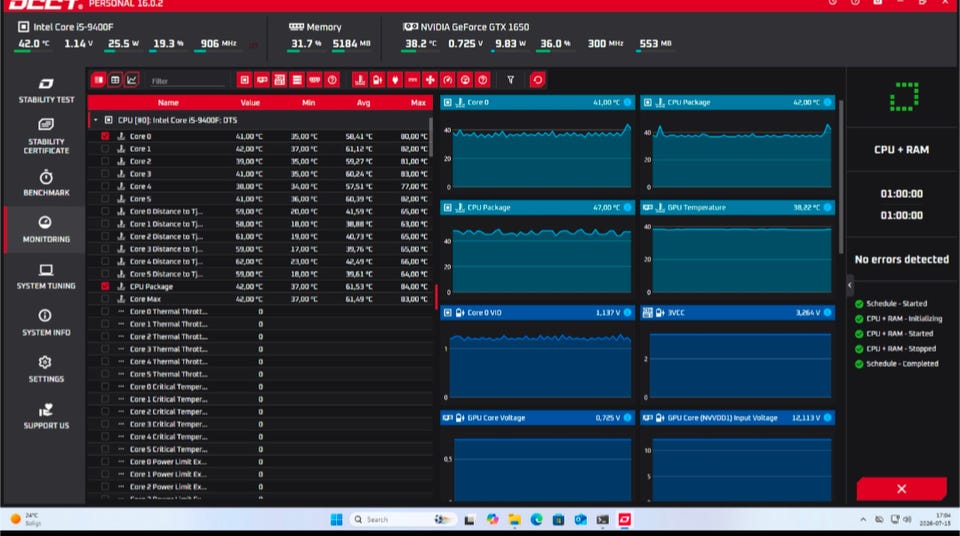Image resolution: width=960 pixels, height=536 pixels.
Task: Toggle the voltage sensor type filter
Action: pos(377,80)
